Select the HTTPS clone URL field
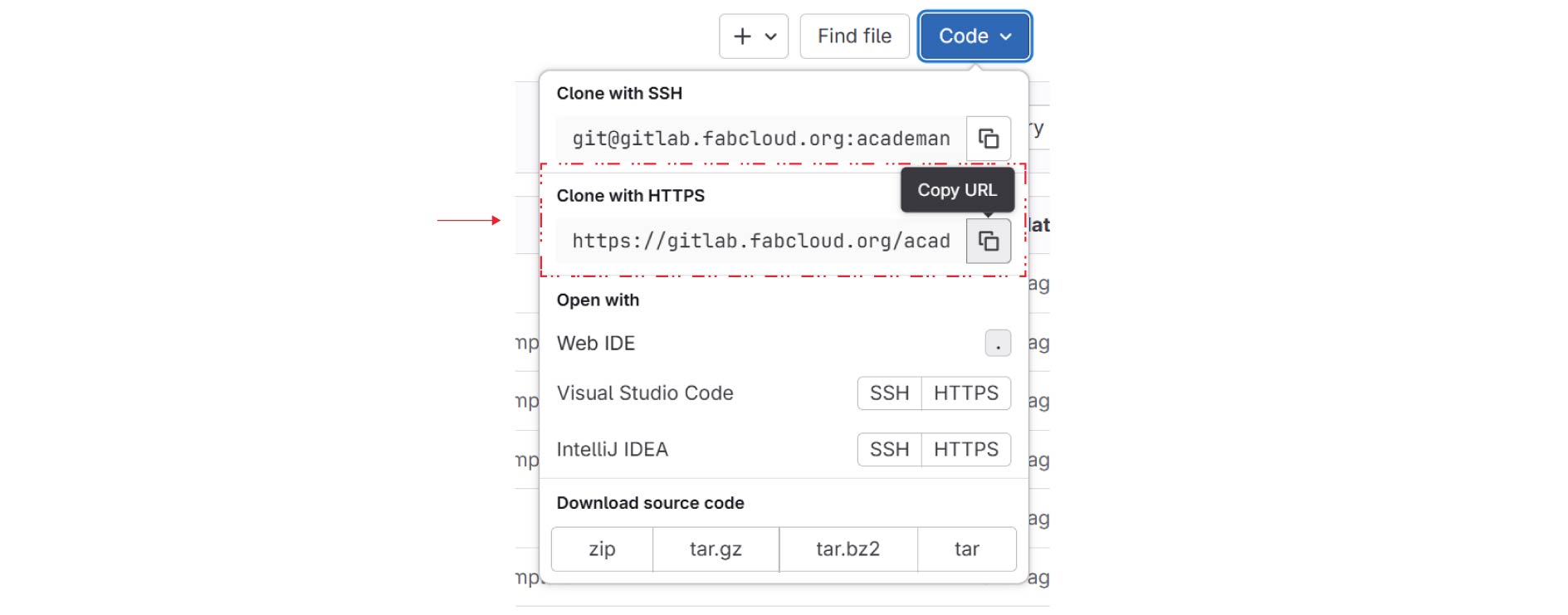Viewport: 1568px width, 615px height. click(x=760, y=242)
